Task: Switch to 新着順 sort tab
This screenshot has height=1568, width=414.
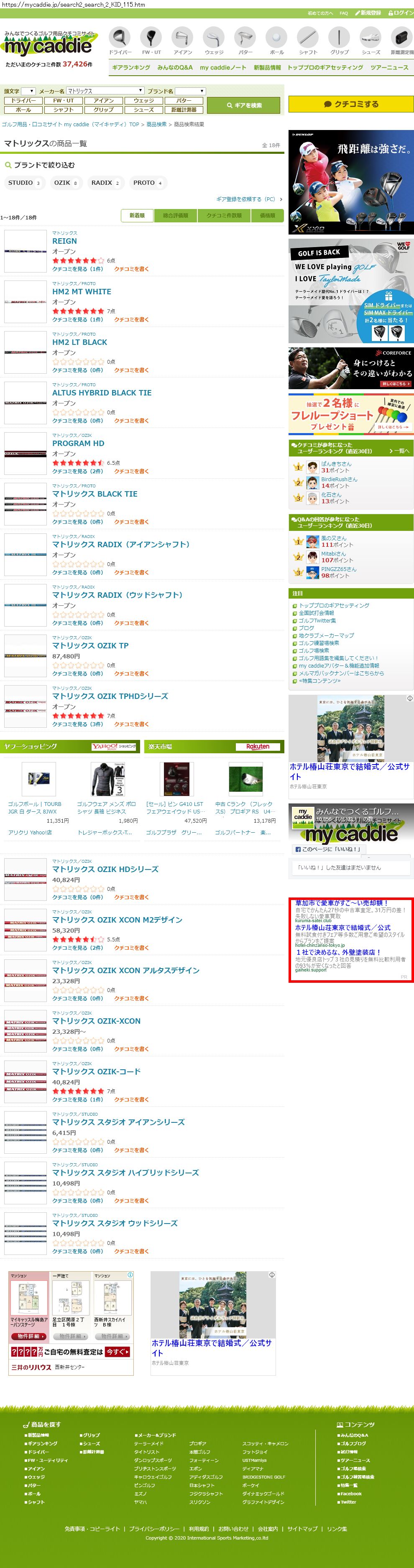Action: pyautogui.click(x=137, y=215)
